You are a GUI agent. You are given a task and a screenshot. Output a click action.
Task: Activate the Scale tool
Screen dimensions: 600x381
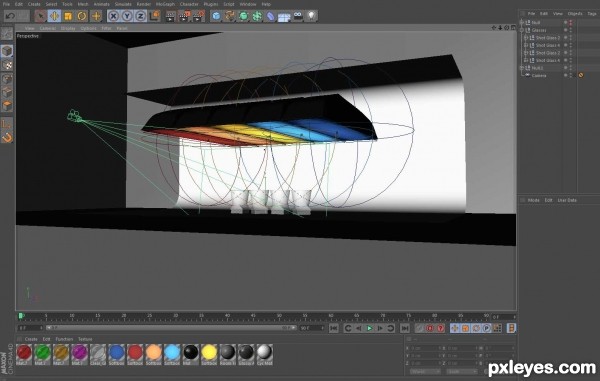(x=68, y=16)
